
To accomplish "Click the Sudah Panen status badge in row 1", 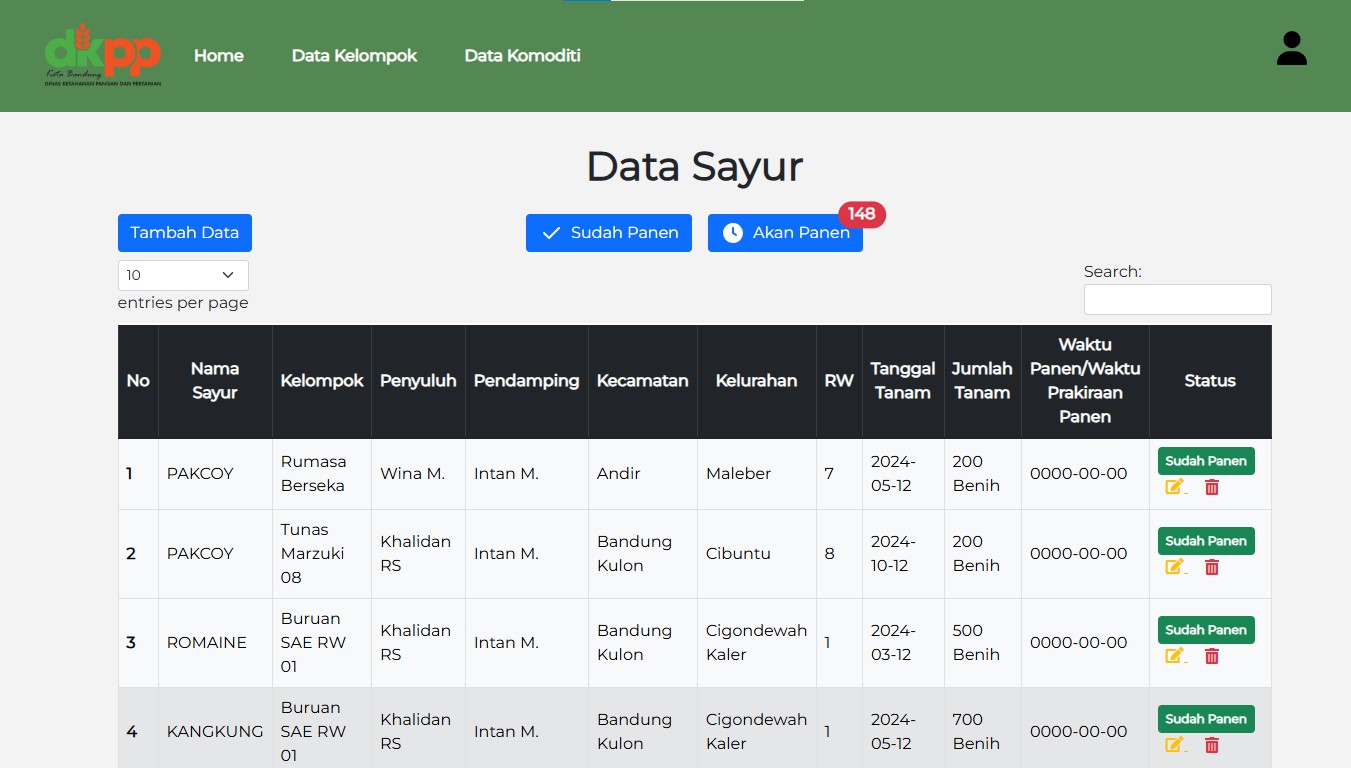I will pyautogui.click(x=1205, y=461).
